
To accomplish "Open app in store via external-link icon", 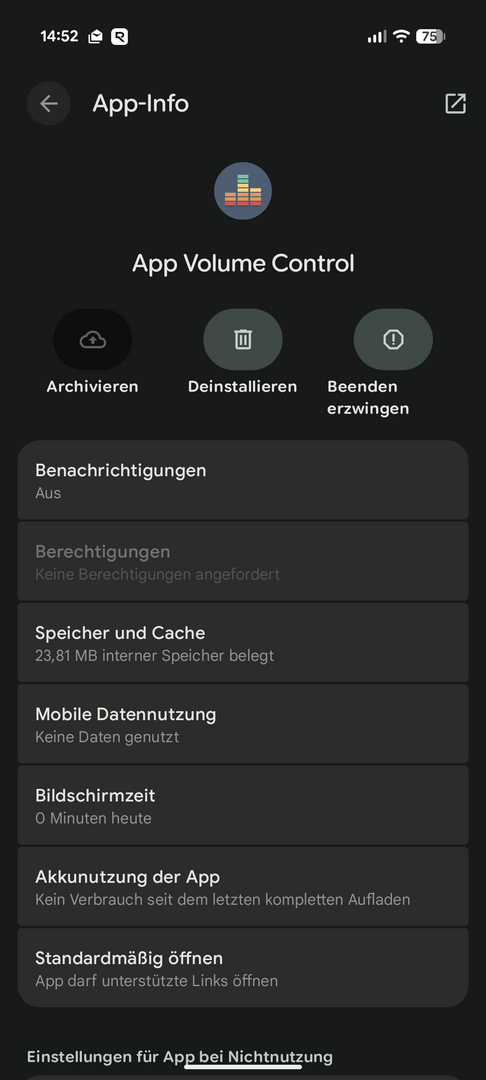I will pyautogui.click(x=455, y=103).
